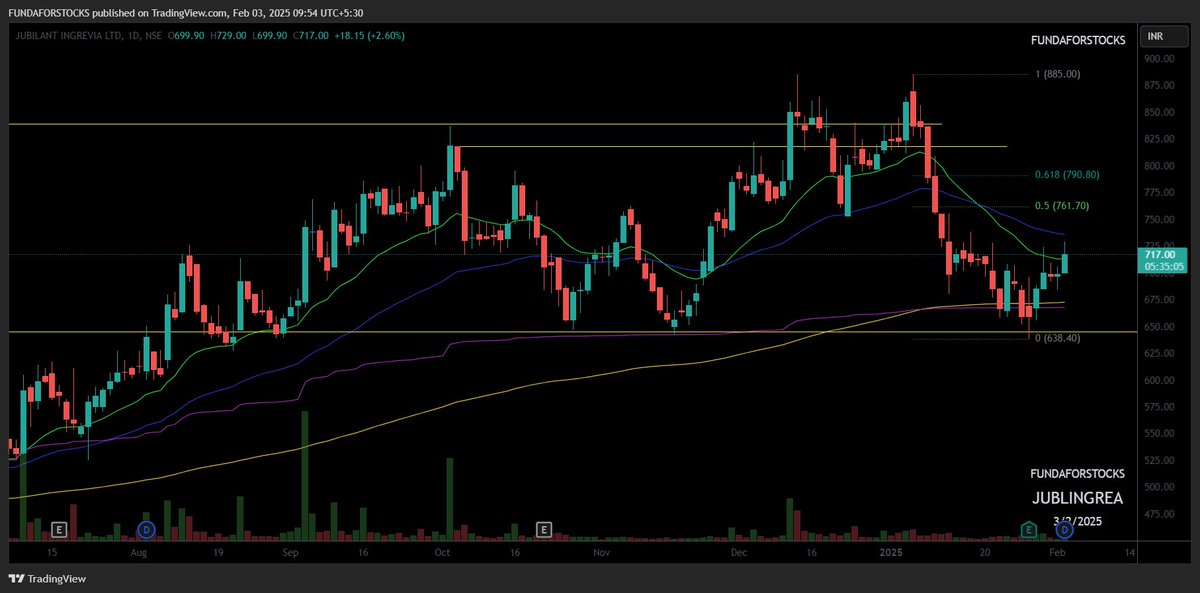Click the current price label 717.00
The image size is (1200, 593).
point(1163,255)
